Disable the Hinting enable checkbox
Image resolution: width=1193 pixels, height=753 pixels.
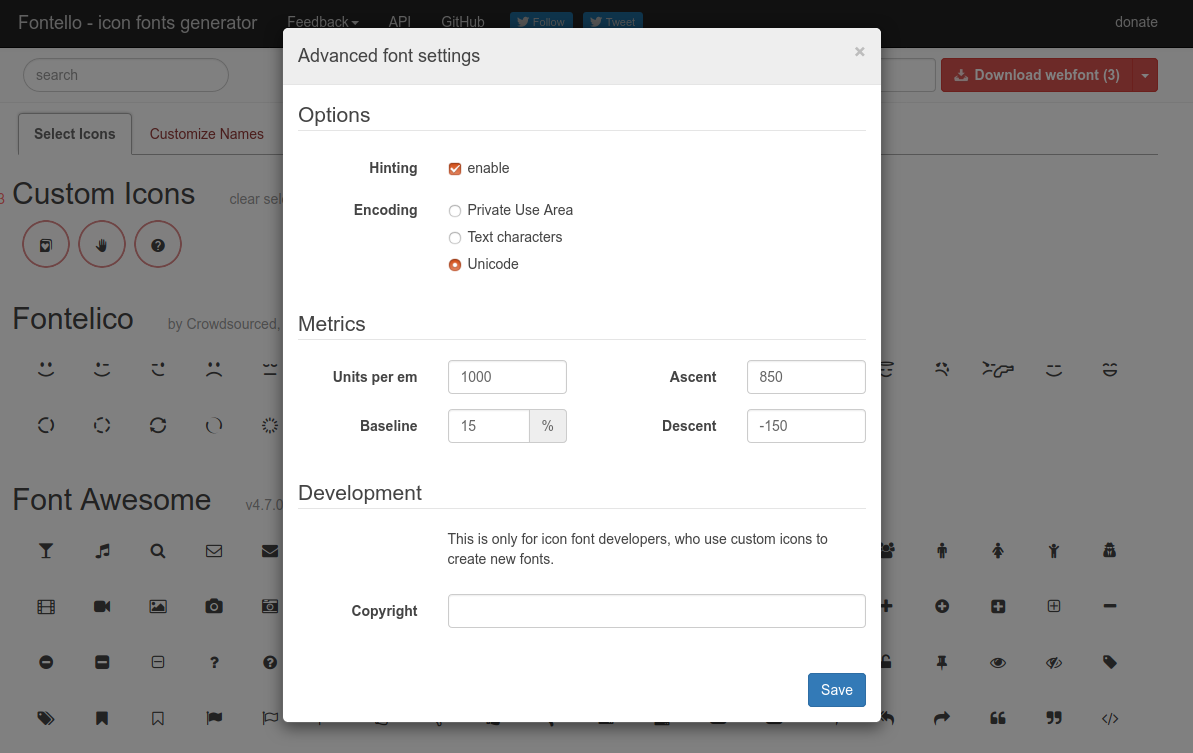click(455, 168)
